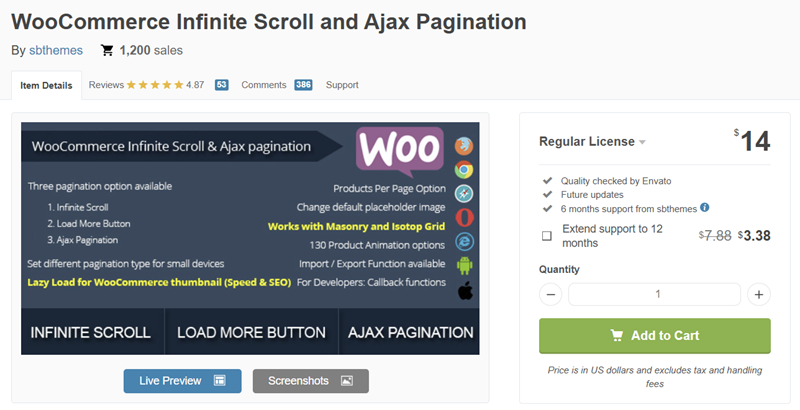800x410 pixels.
Task: Open the Support tab
Action: [342, 85]
